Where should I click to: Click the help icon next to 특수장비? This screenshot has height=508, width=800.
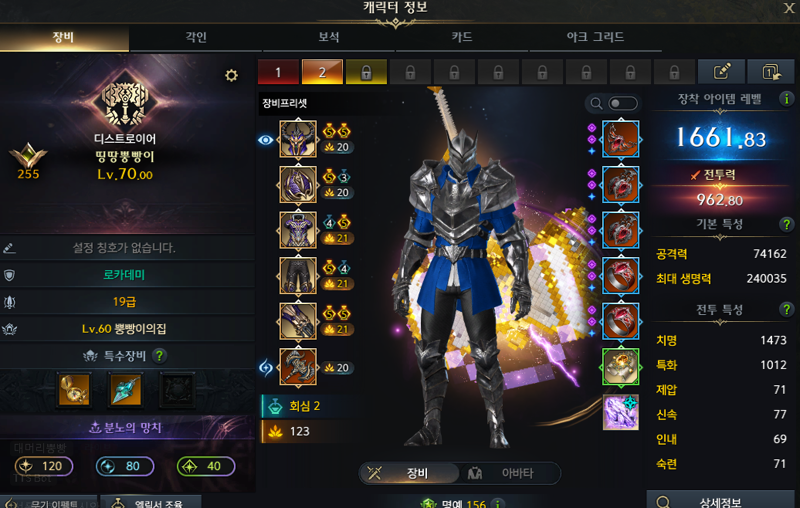coord(160,355)
